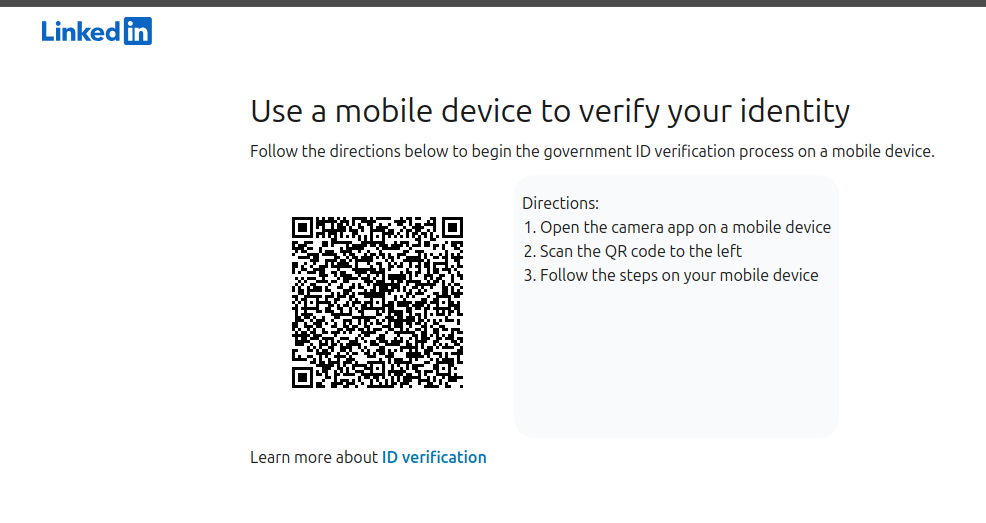Open the ID verification link
This screenshot has height=523, width=986.
(434, 457)
